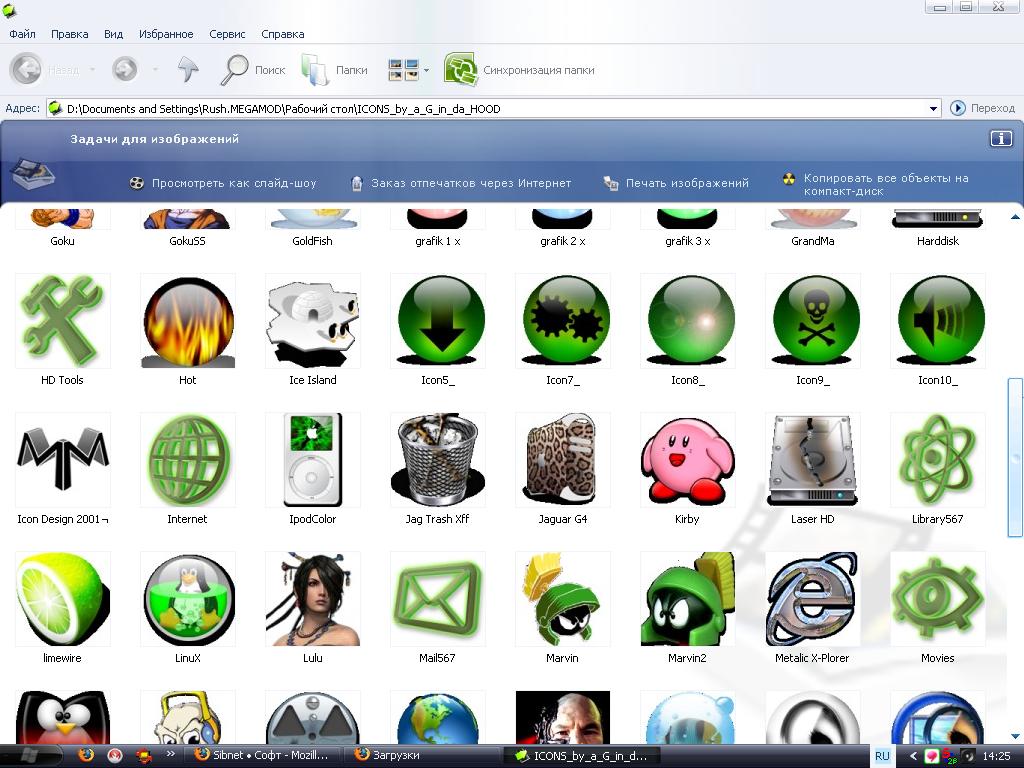1024x768 pixels.
Task: Select the Goku file label
Action: (63, 241)
